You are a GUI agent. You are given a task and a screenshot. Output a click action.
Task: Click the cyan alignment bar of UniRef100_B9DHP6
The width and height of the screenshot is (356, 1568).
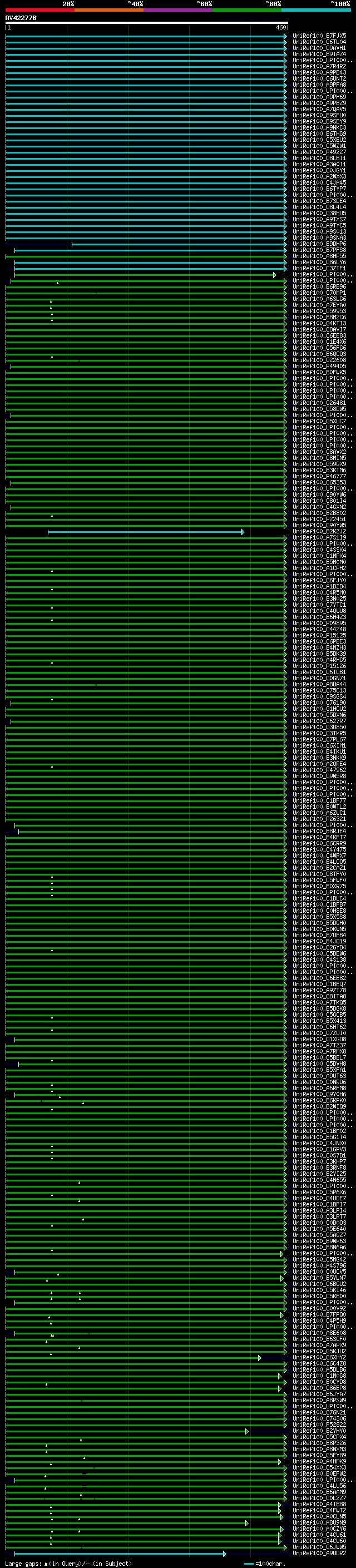179,244
